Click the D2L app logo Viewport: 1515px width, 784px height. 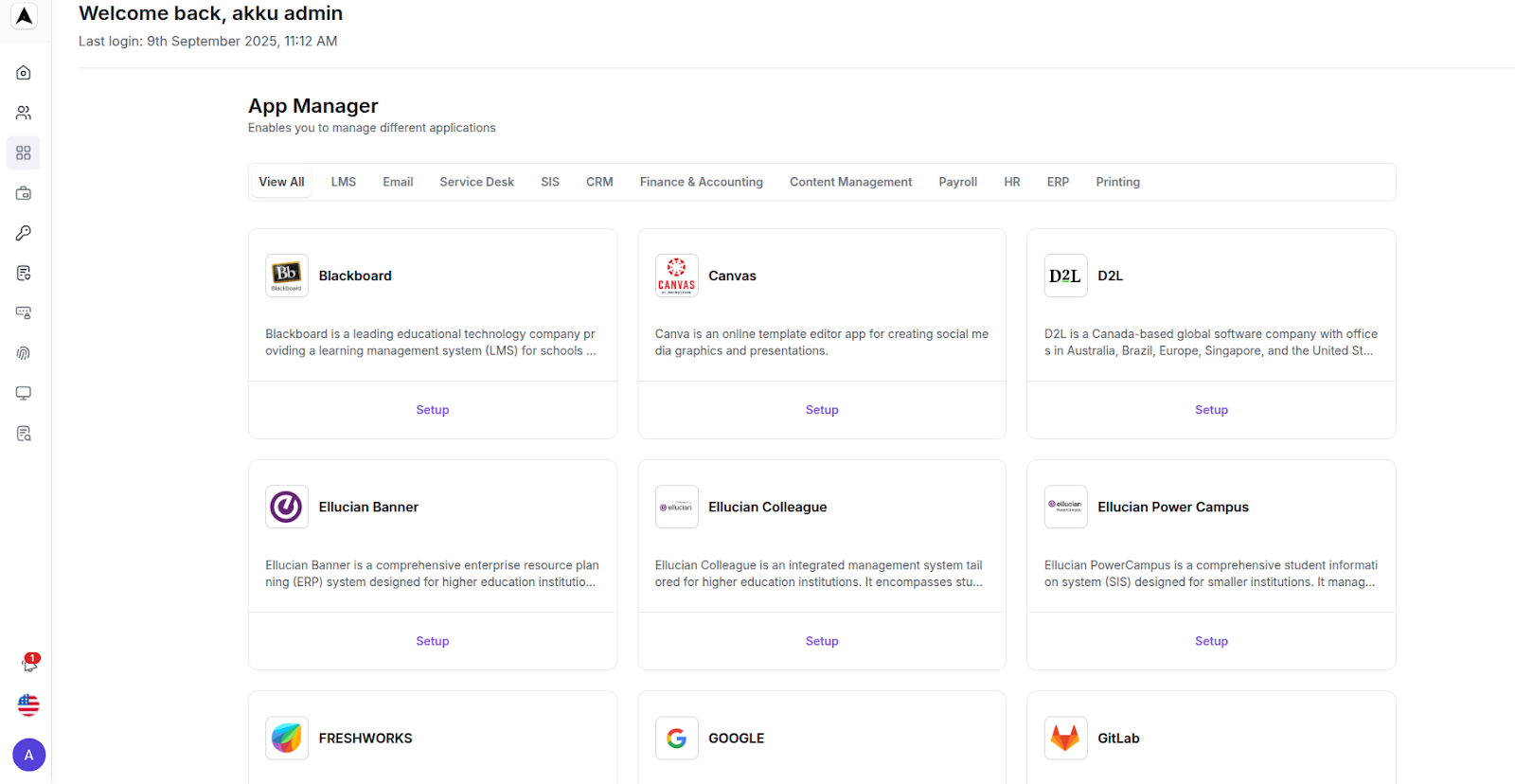coord(1066,276)
